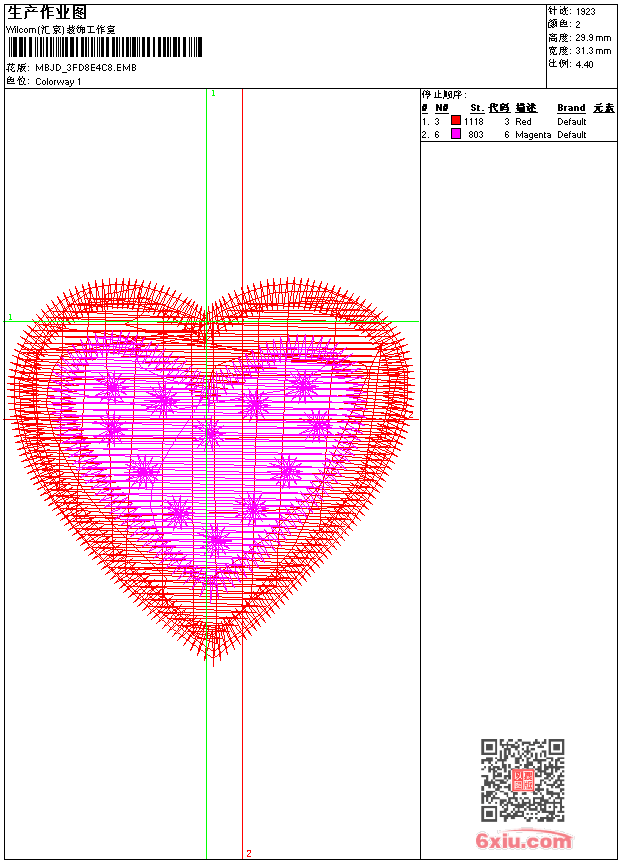The height and width of the screenshot is (860, 620).
Task: Click the width value 31.3 mm
Action: coord(593,50)
